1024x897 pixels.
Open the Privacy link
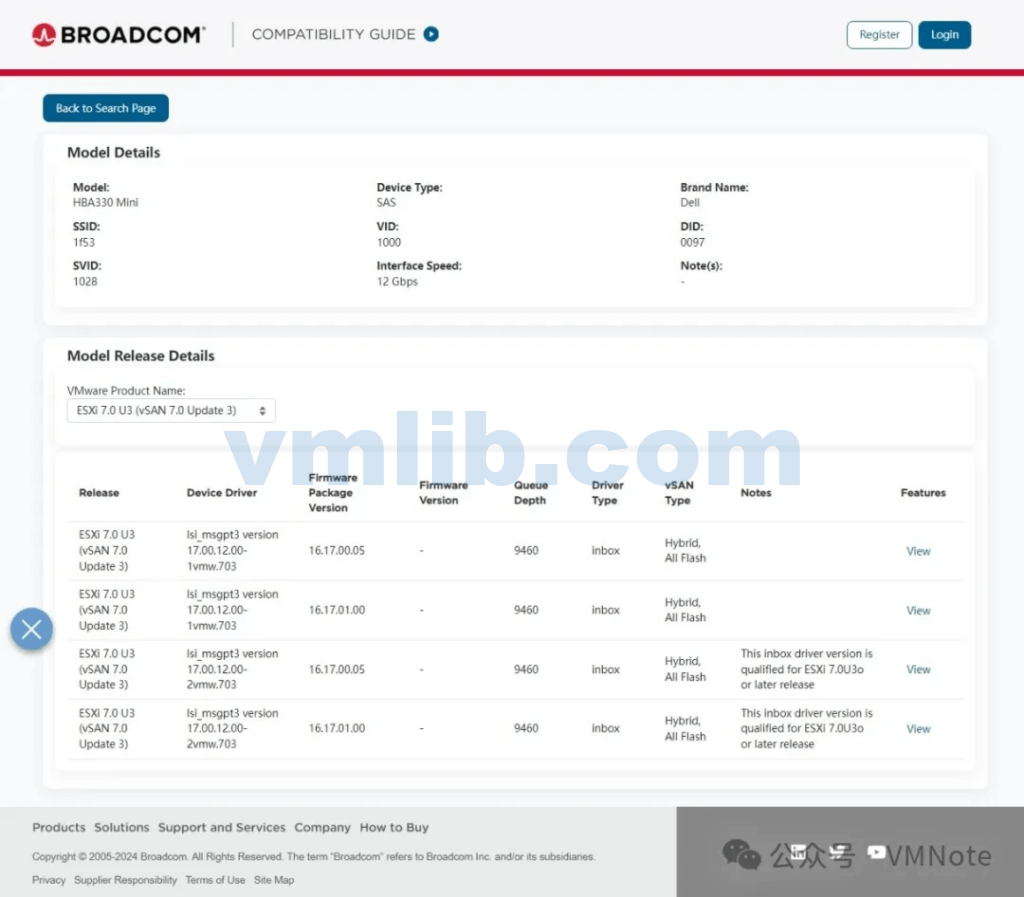49,880
